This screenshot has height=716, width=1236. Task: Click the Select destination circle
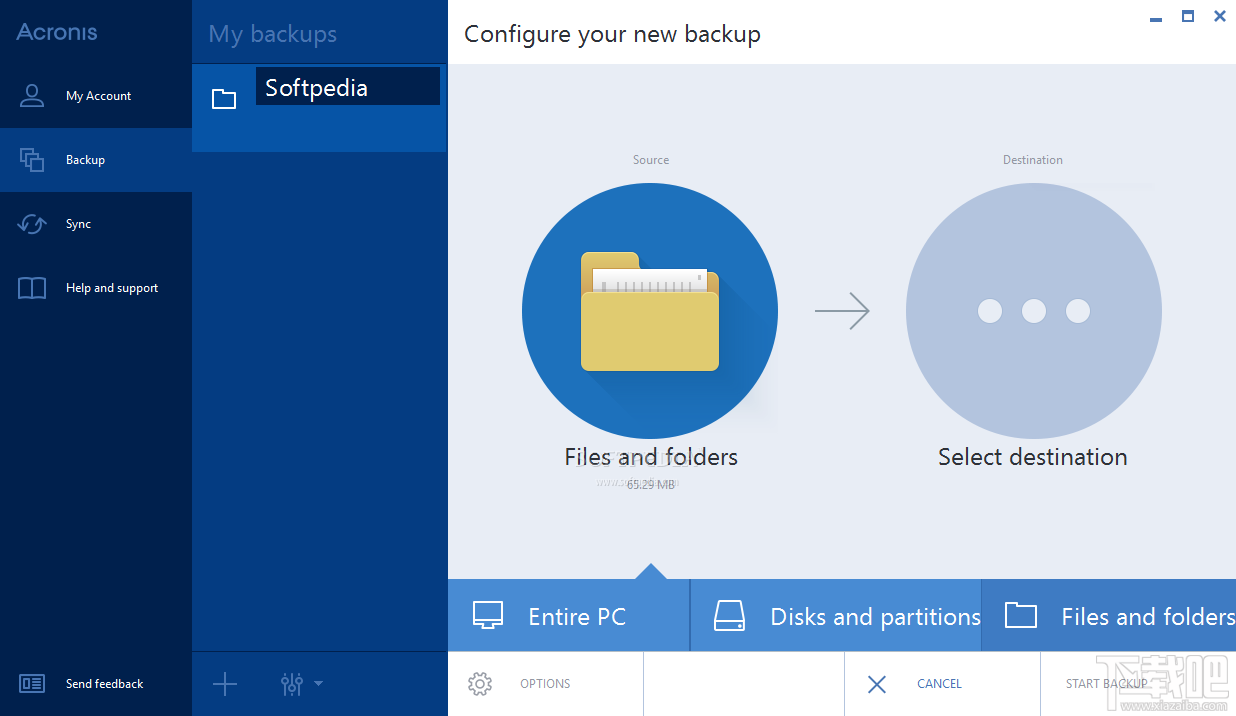point(1032,310)
